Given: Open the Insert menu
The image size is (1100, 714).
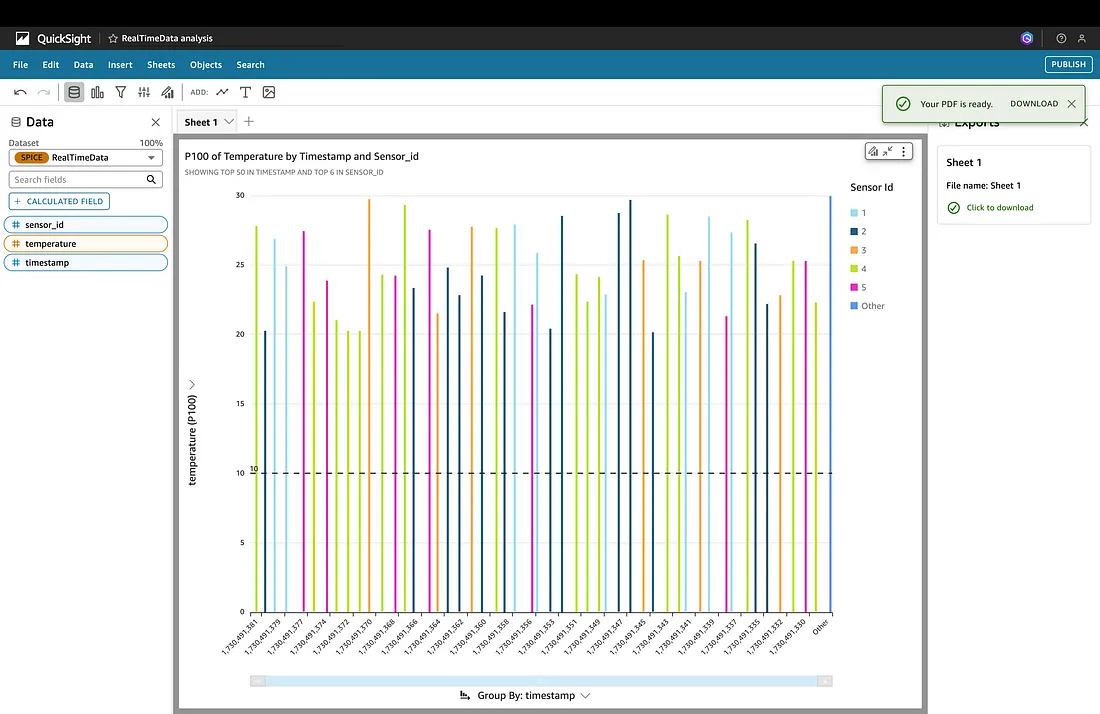Looking at the screenshot, I should pos(120,64).
